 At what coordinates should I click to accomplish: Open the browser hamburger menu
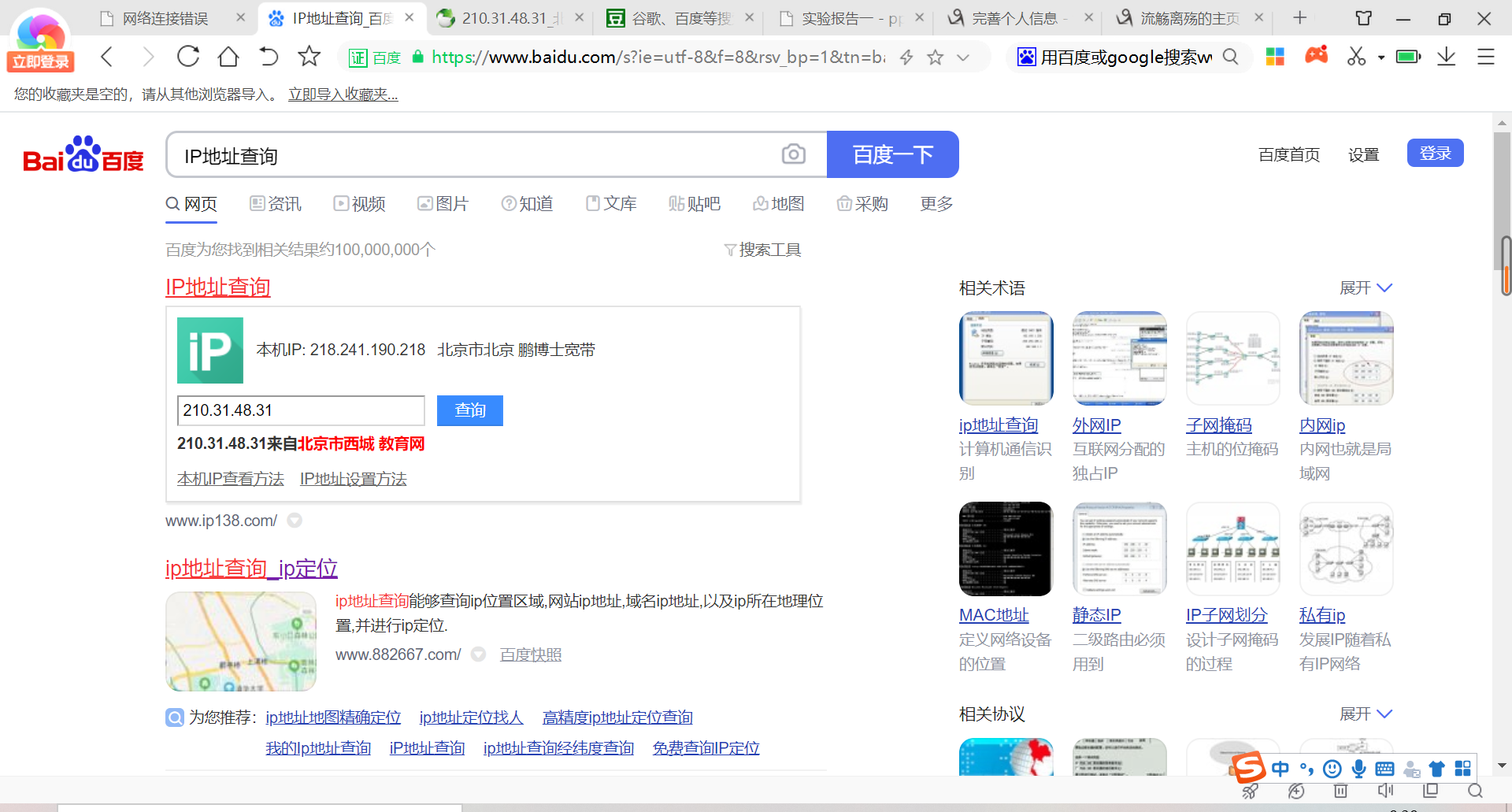point(1486,57)
